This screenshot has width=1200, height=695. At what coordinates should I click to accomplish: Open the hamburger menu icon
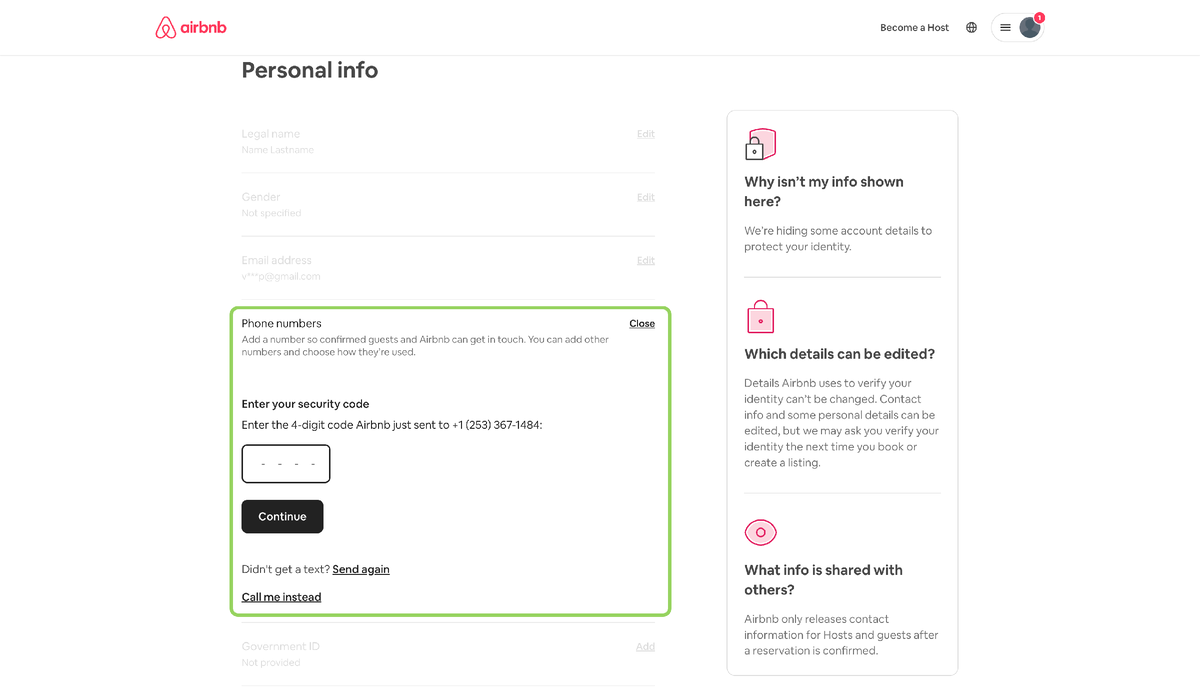click(1005, 27)
